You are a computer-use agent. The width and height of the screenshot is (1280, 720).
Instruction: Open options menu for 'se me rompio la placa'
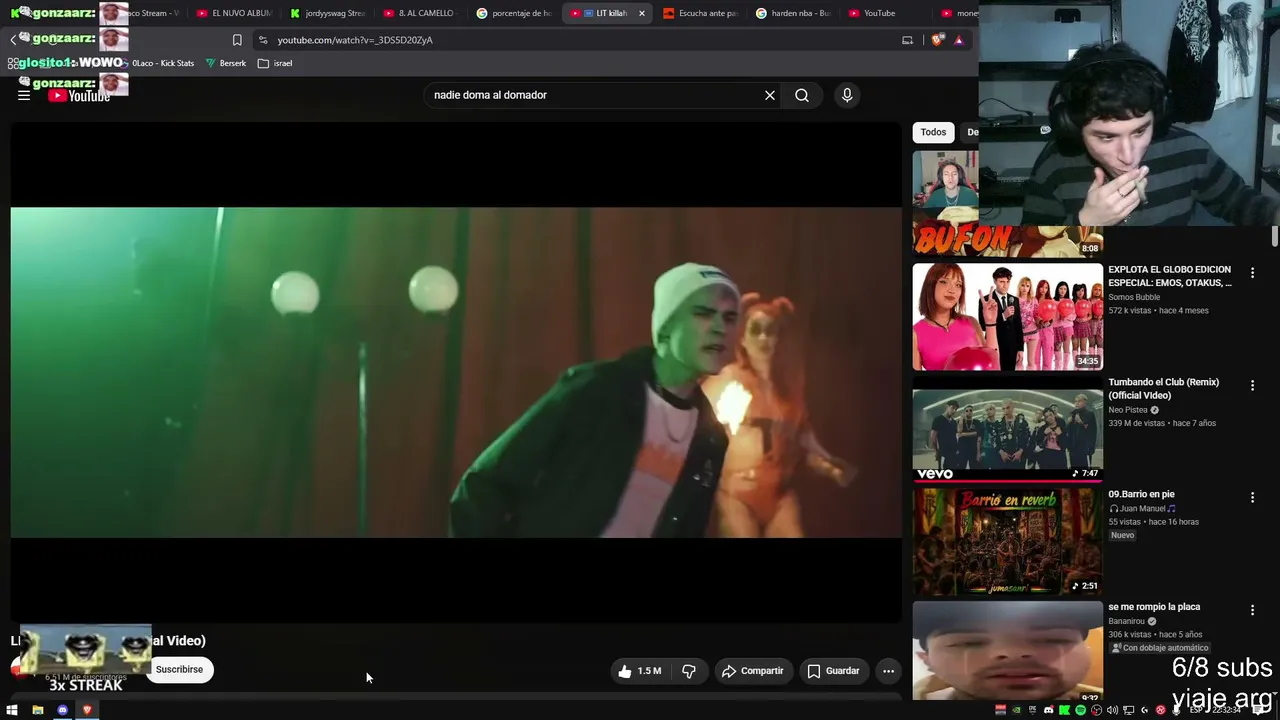click(1252, 610)
